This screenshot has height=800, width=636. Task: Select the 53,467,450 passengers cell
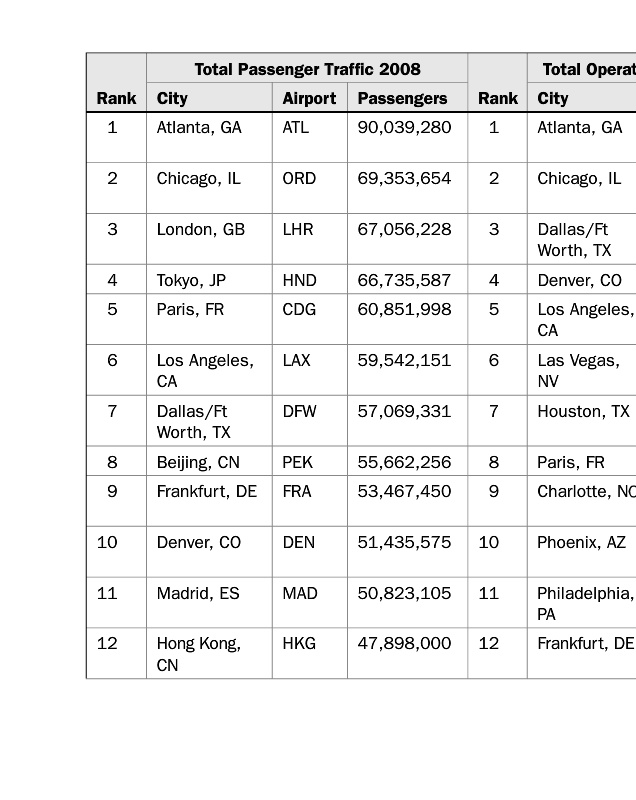point(404,492)
